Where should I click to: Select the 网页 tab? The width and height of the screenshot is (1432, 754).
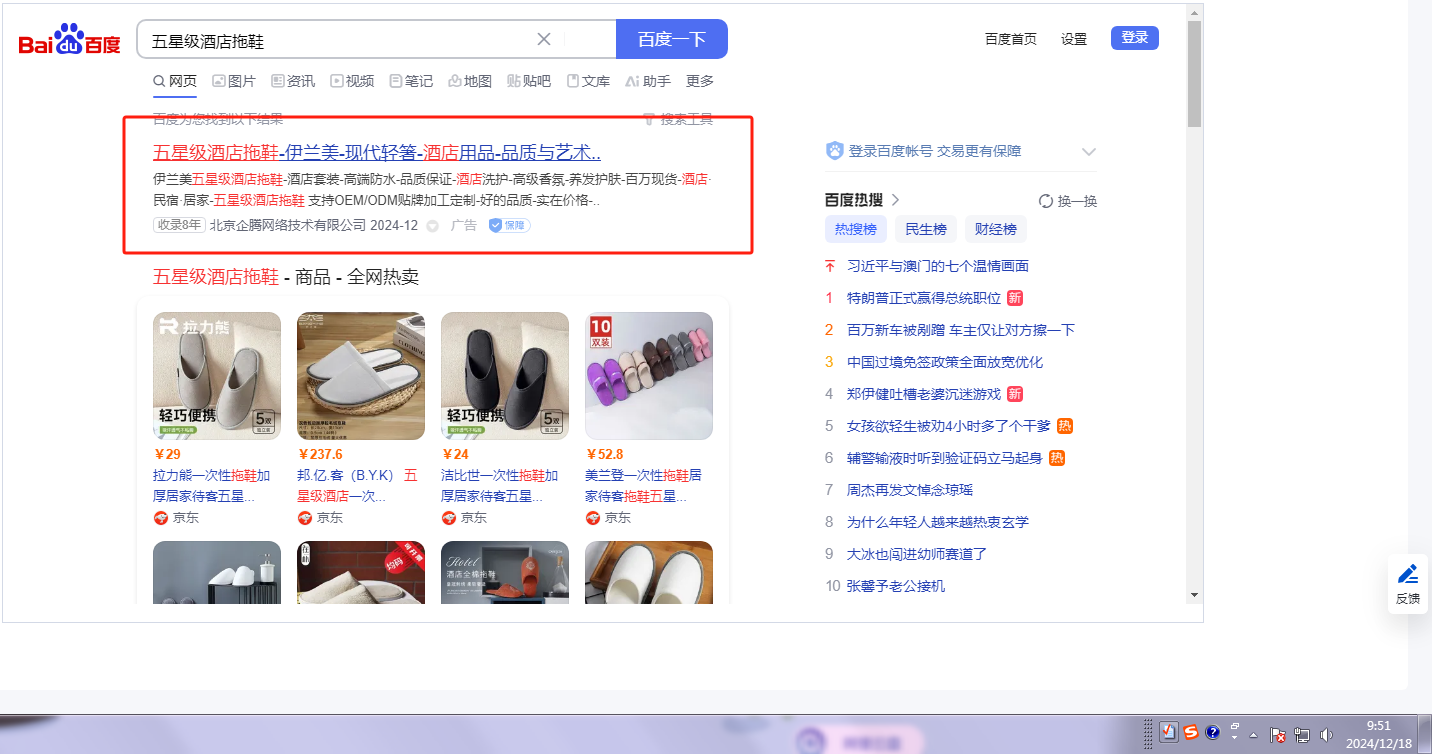(x=175, y=81)
